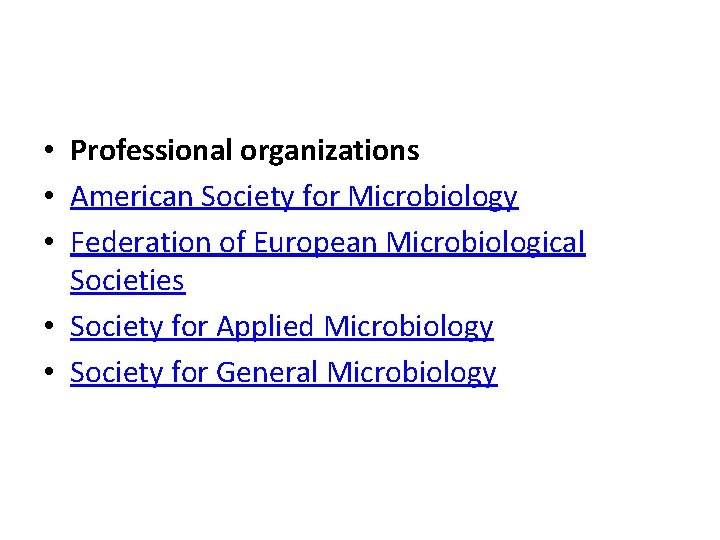Viewport: 720px width, 540px height.
Task: Click the bullet before American Society link
Action: pyautogui.click(x=50, y=196)
